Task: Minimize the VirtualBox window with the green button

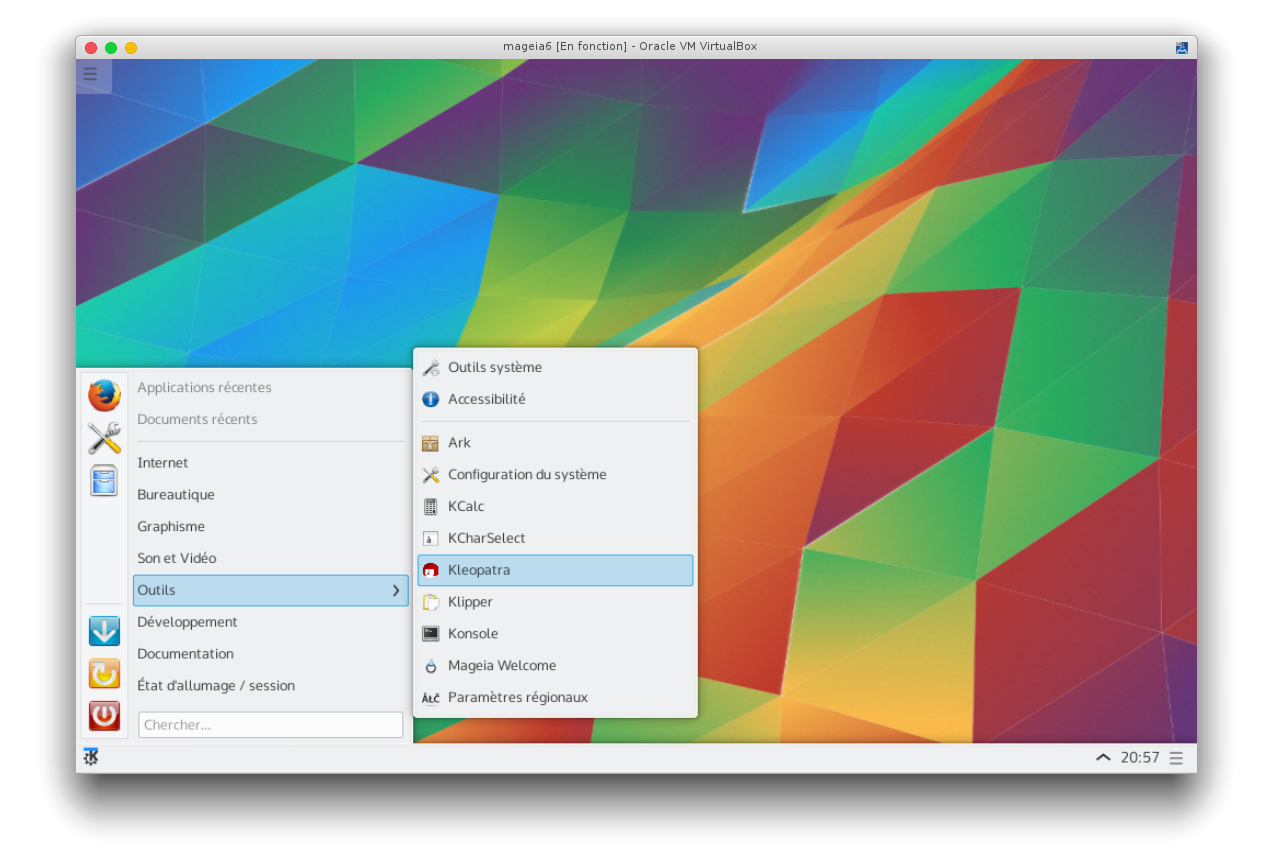Action: pyautogui.click(x=111, y=48)
